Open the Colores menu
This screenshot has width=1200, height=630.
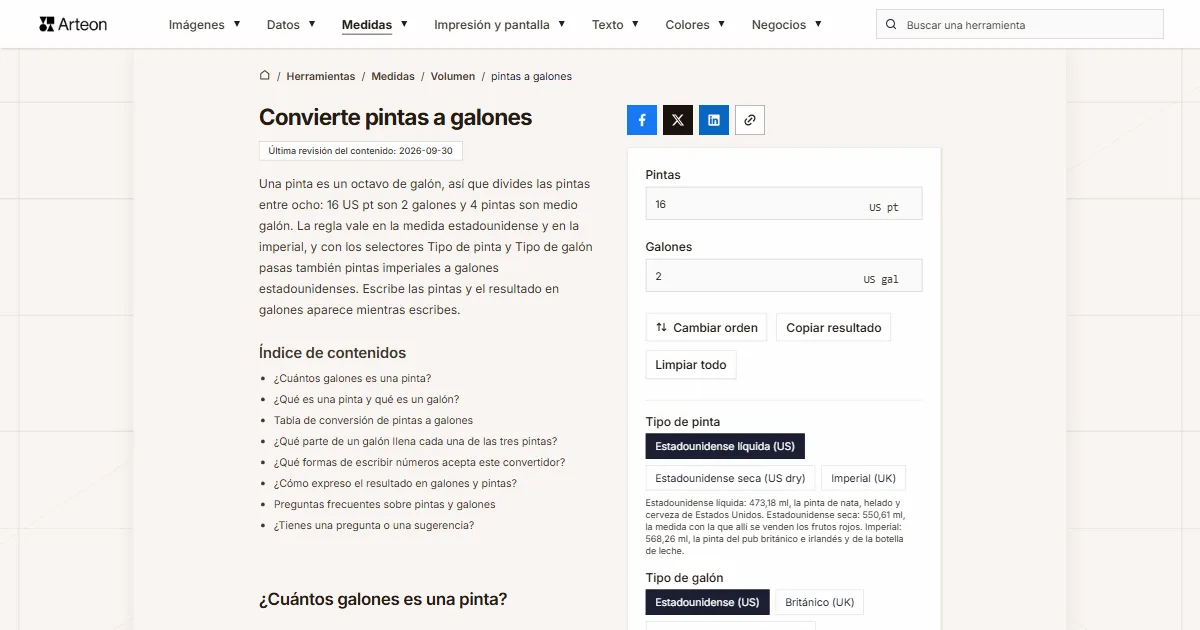696,25
